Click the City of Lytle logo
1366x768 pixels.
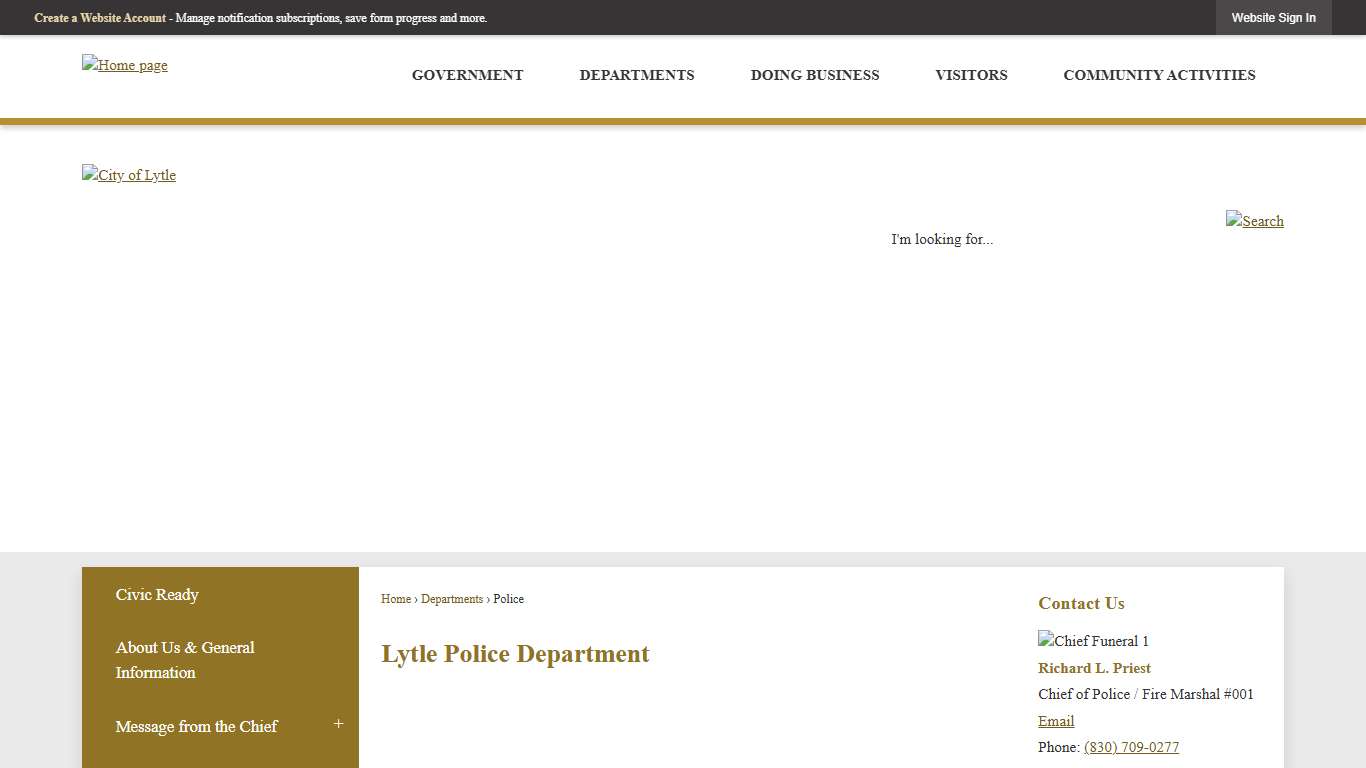pyautogui.click(x=128, y=175)
